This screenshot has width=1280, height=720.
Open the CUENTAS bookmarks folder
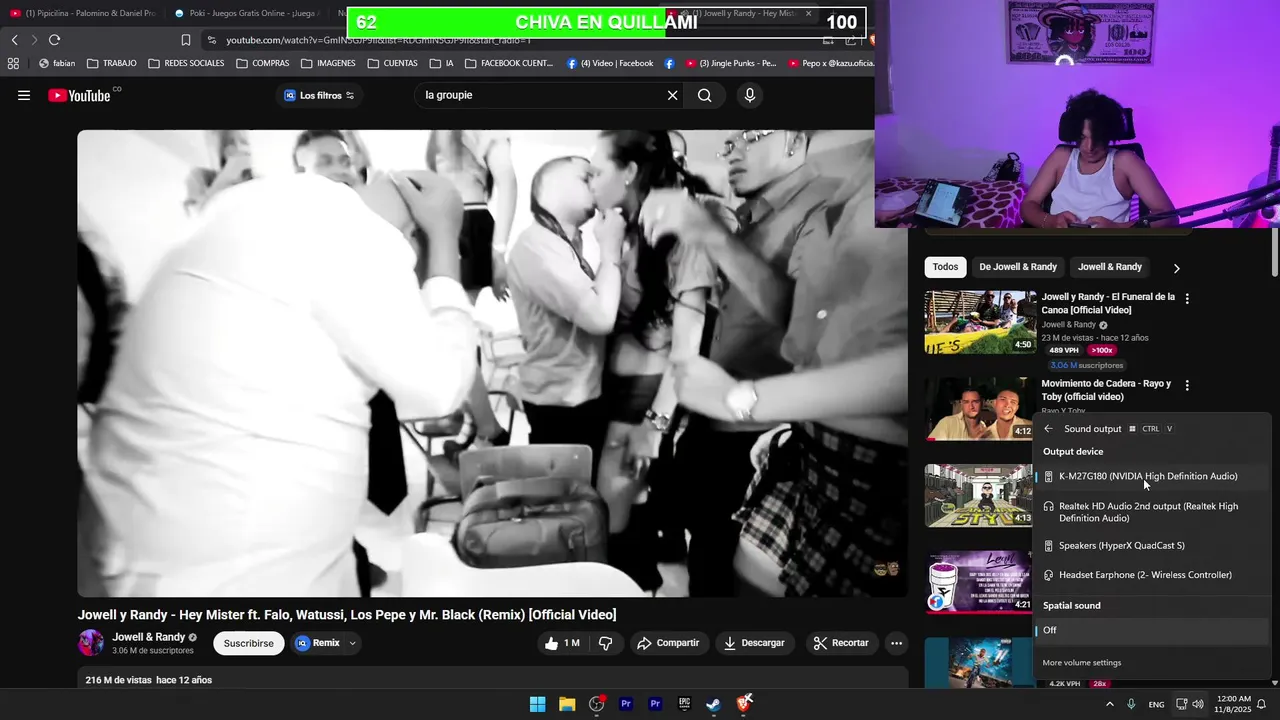tap(392, 63)
